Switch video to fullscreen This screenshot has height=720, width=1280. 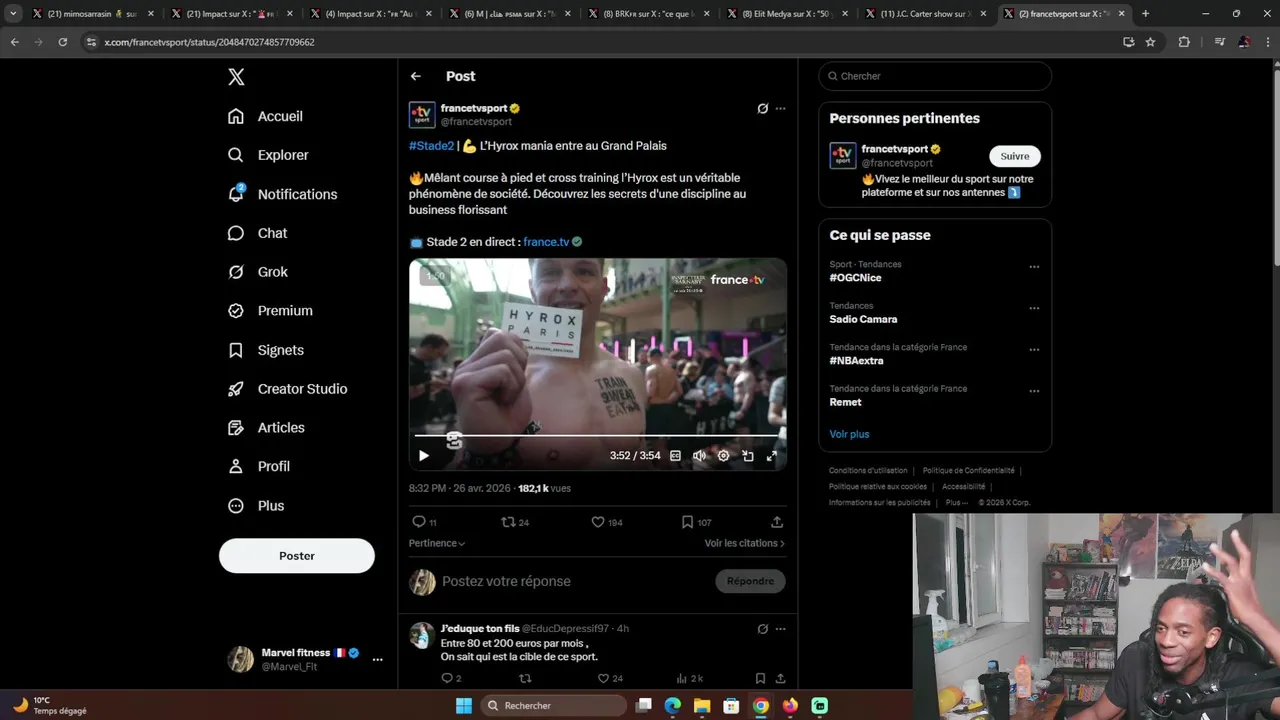pyautogui.click(x=771, y=456)
